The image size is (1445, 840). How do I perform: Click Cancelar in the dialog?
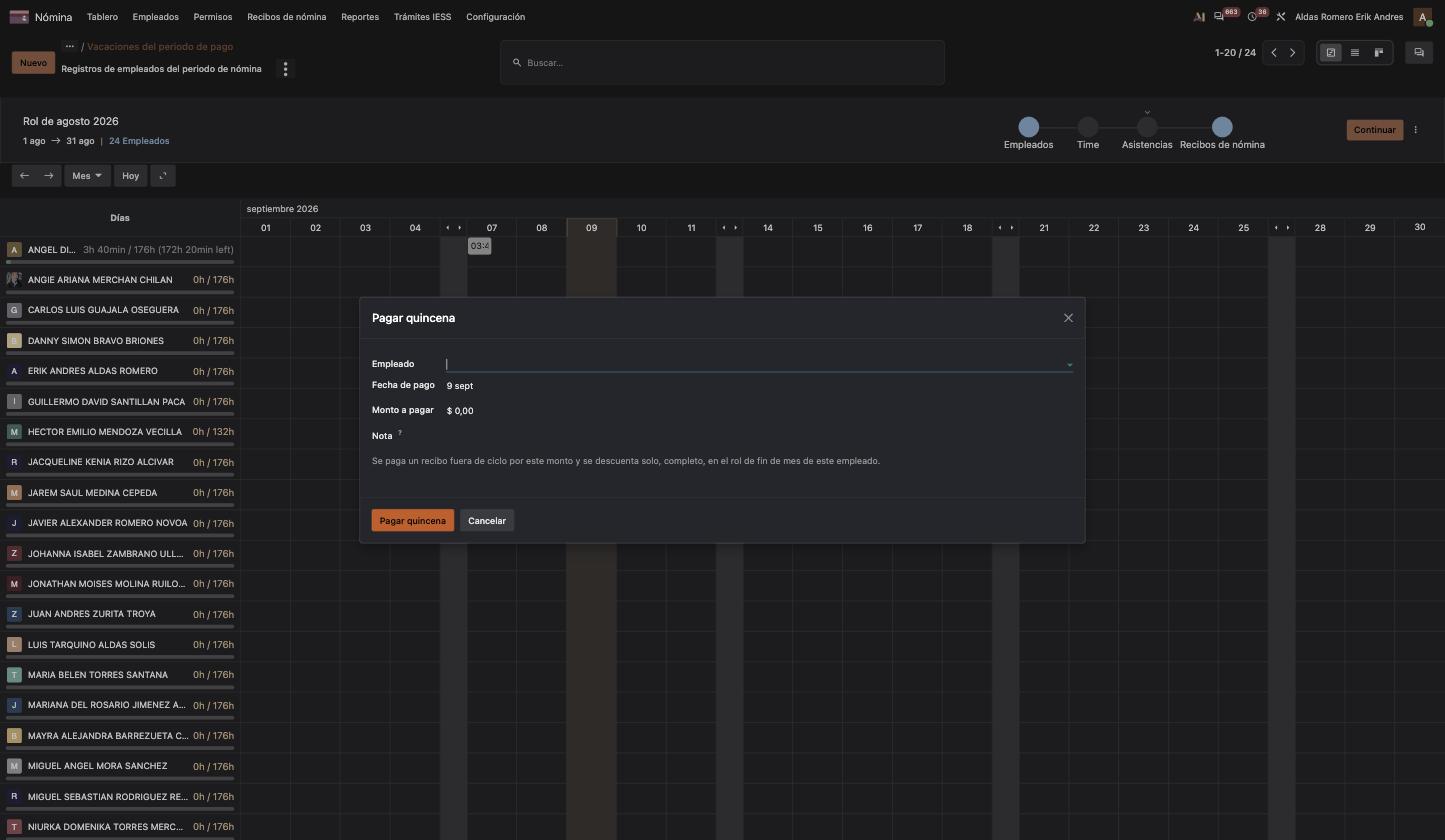point(487,521)
